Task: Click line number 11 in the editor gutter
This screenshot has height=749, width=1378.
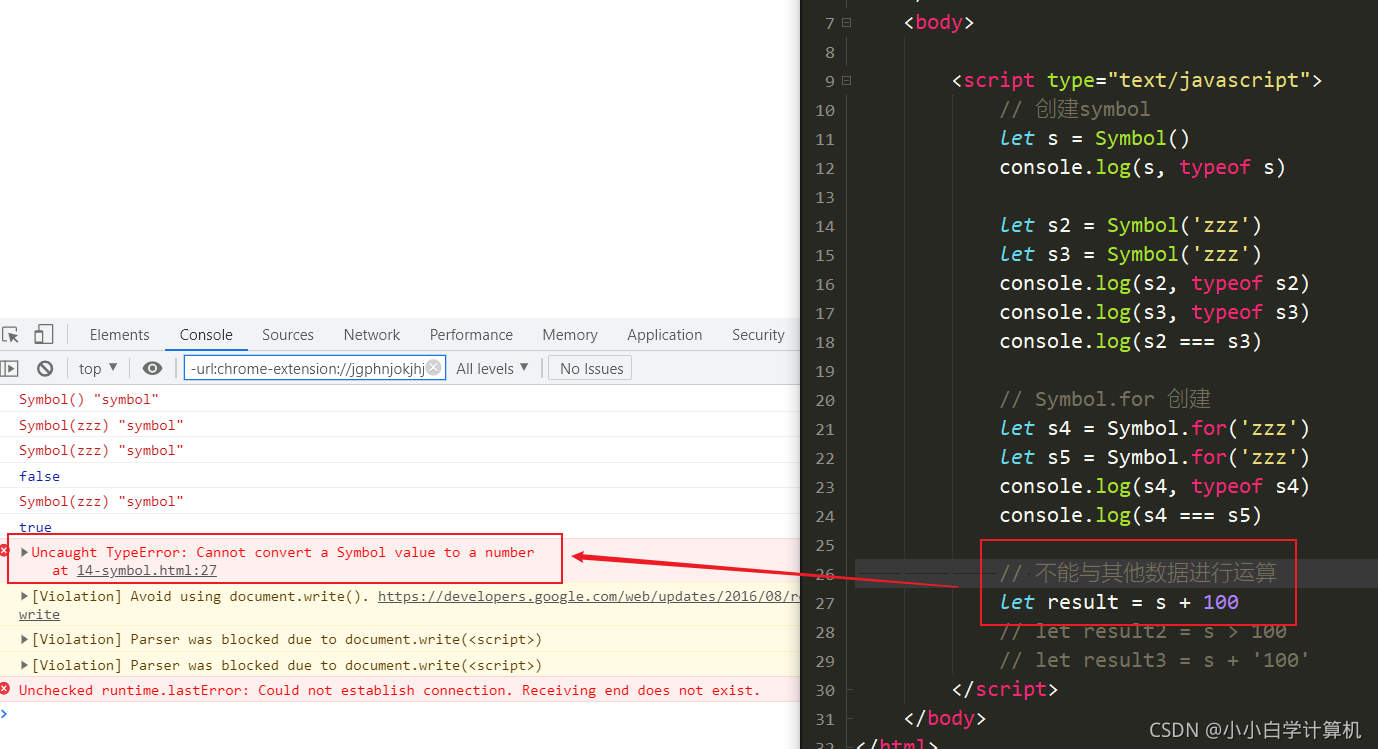Action: 824,139
